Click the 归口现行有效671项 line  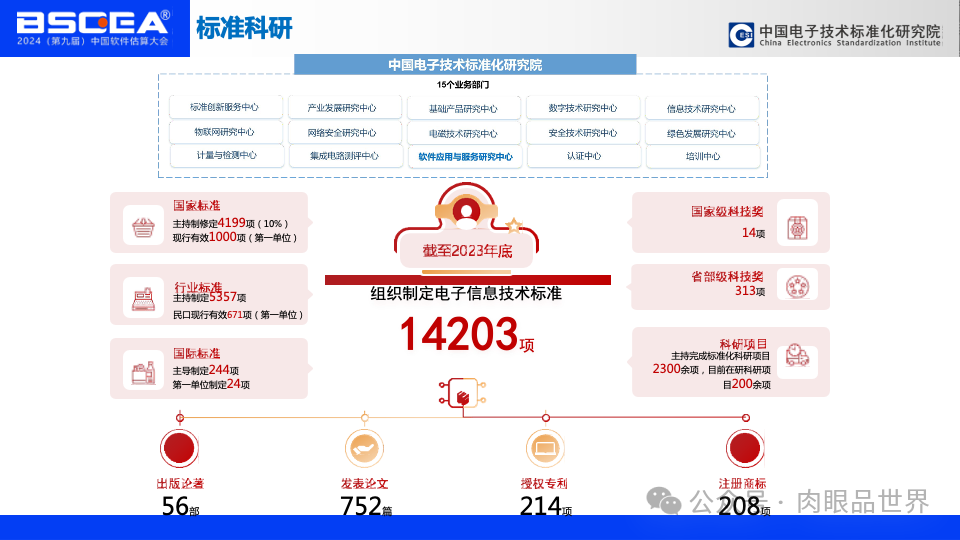(238, 315)
